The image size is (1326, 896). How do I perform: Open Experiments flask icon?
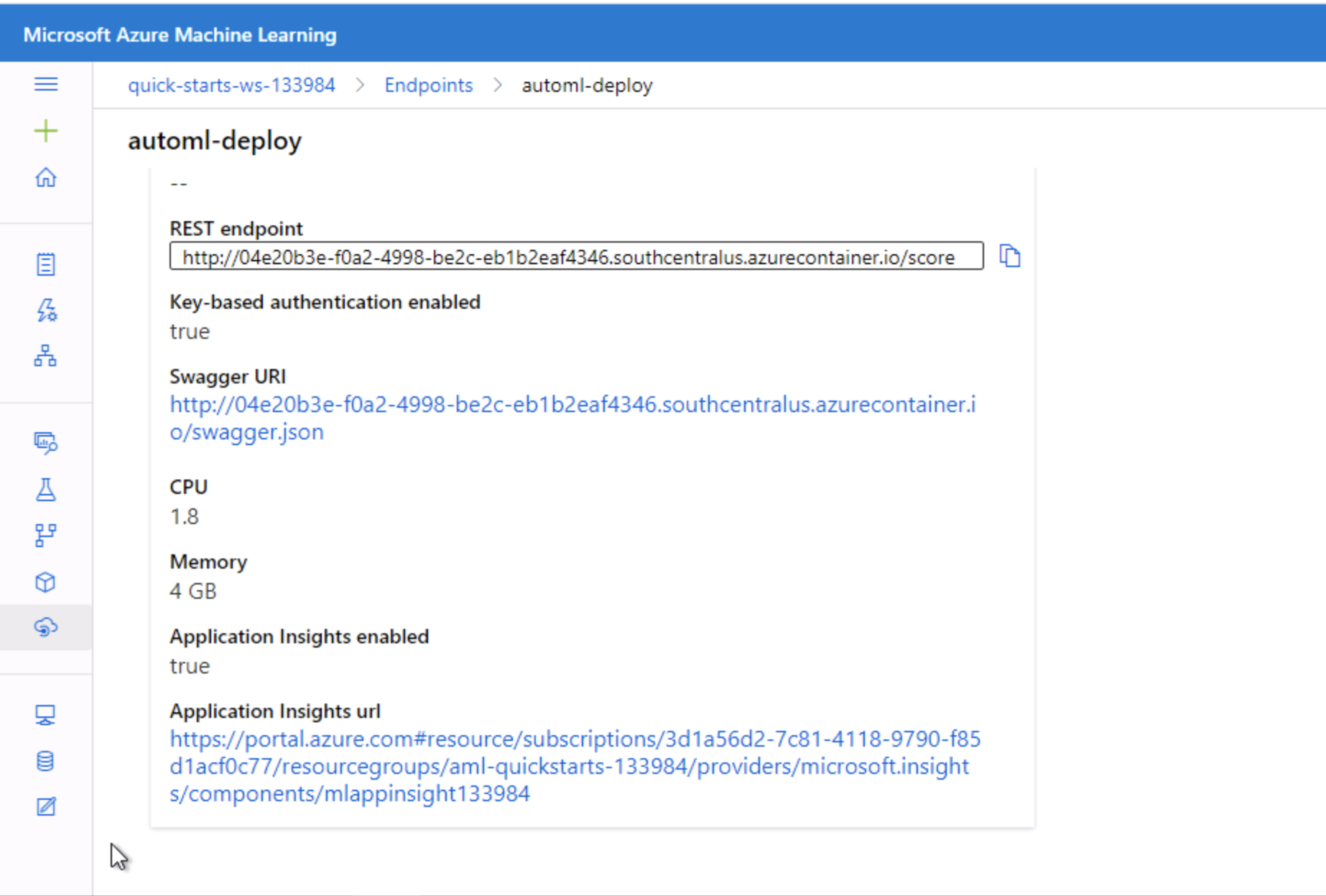click(46, 490)
